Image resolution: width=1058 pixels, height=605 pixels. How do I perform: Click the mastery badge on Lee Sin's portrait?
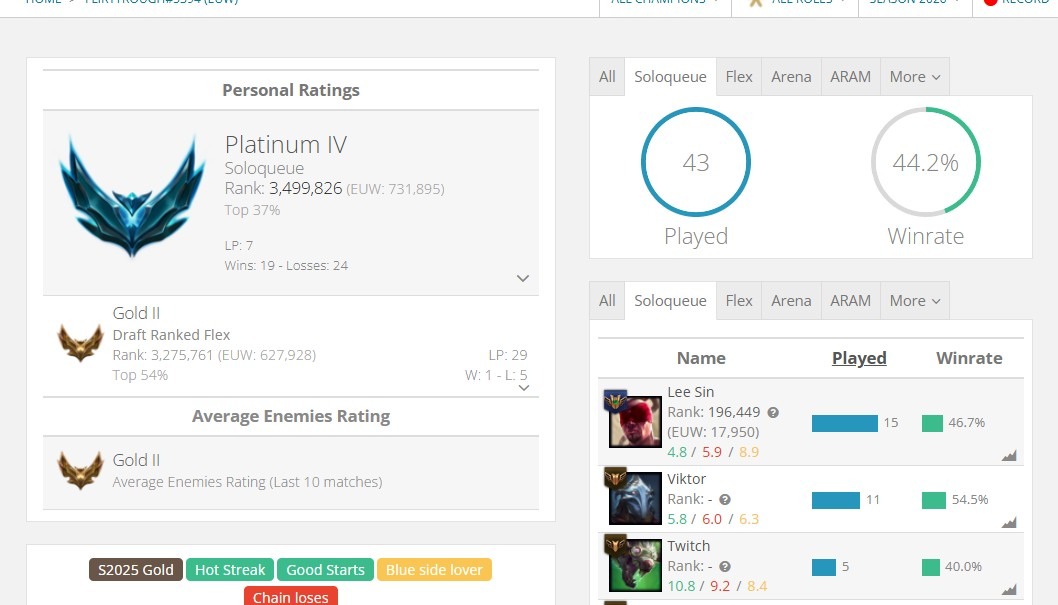pos(615,400)
